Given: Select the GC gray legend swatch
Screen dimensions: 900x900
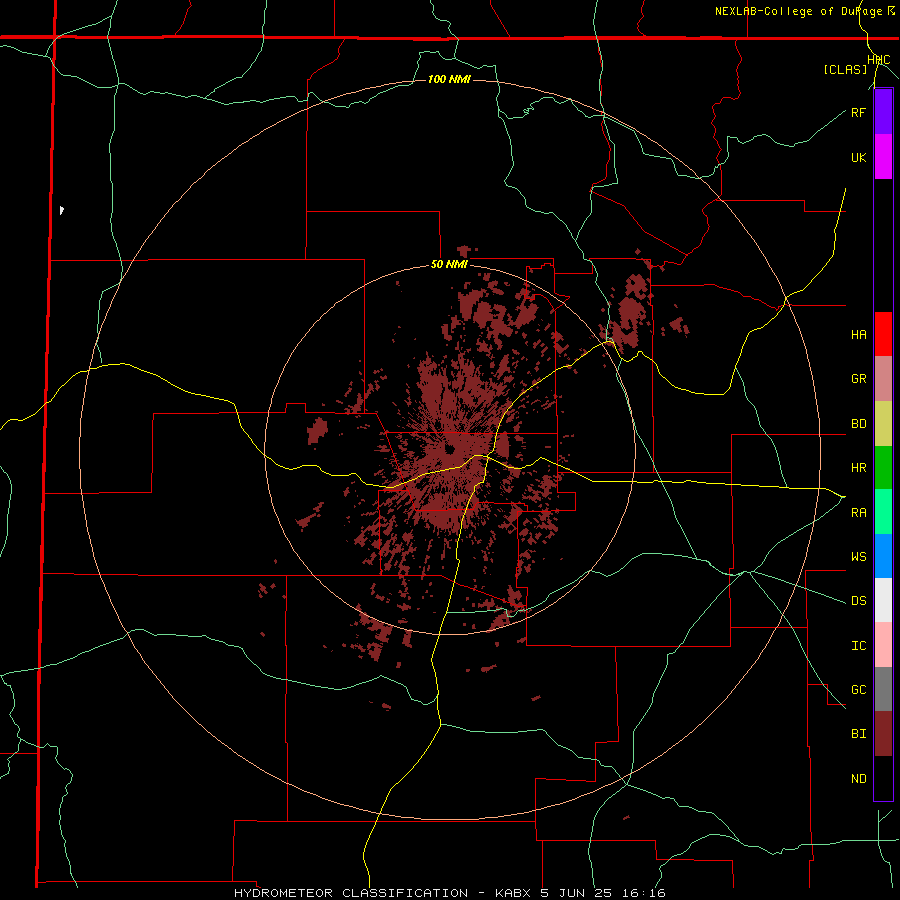Looking at the screenshot, I should click(883, 689).
